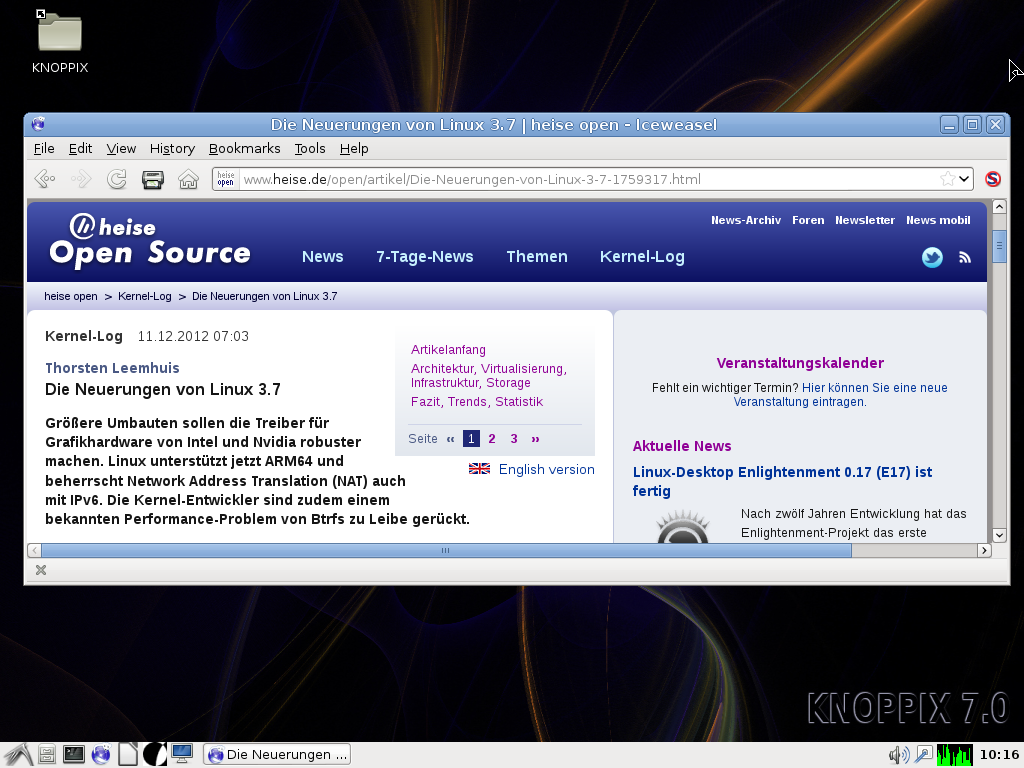Open the network connection tray icon
This screenshot has height=768, width=1024.
(x=923, y=756)
